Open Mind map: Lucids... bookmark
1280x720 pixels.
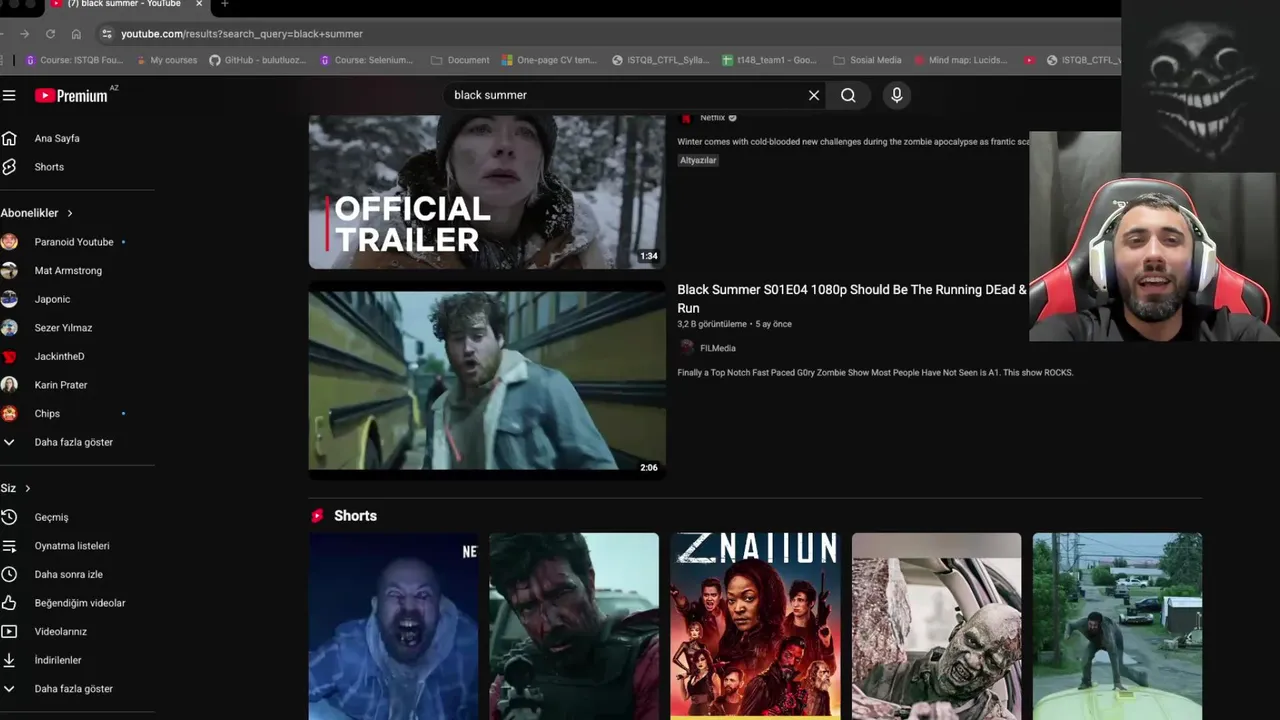[961, 60]
